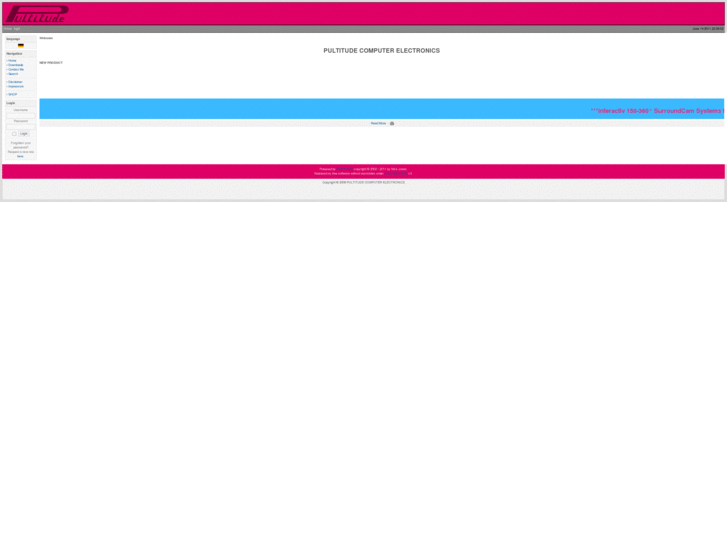Open PHP-Fusion link in the footer
This screenshot has width=727, height=545.
[x=344, y=169]
